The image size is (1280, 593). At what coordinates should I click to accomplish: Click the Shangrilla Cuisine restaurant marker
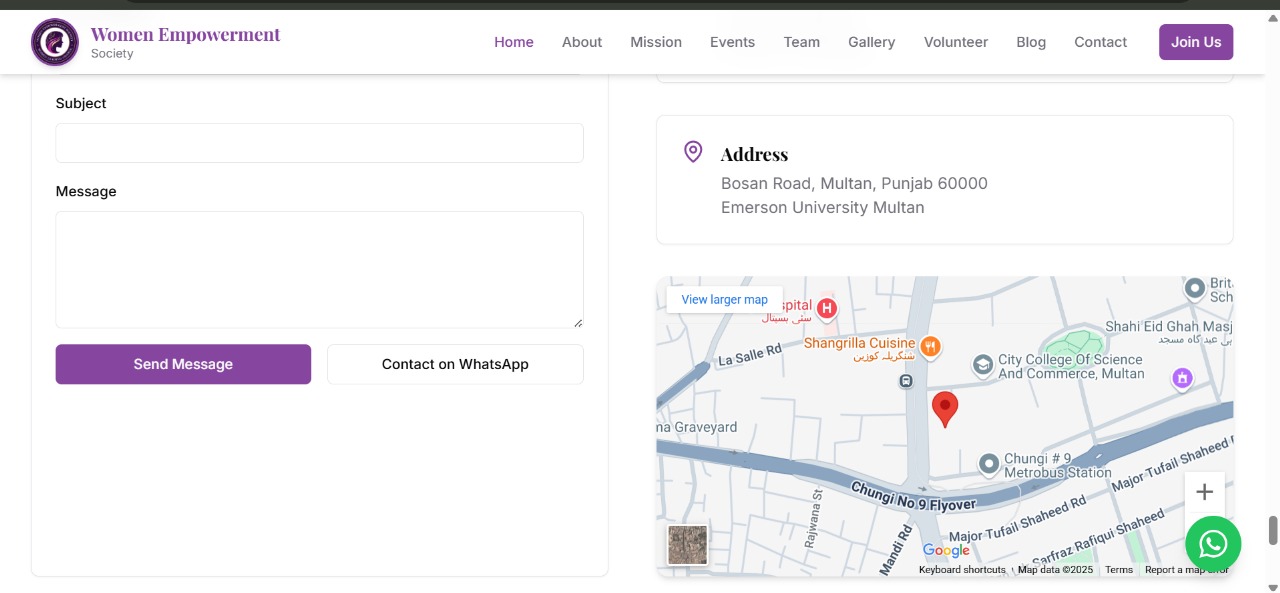(930, 346)
